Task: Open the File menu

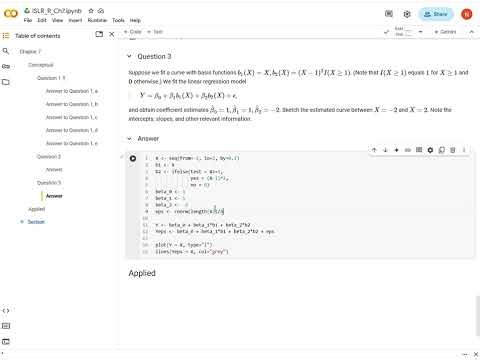Action: [28, 20]
